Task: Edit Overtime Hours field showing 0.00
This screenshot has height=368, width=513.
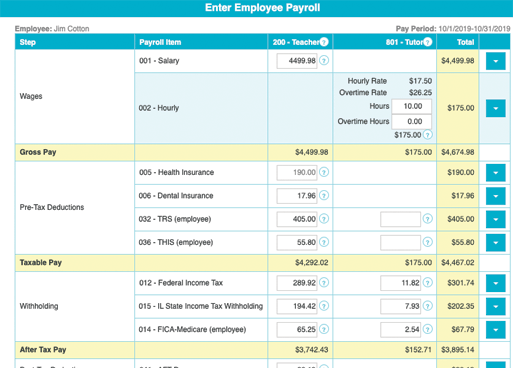Action: coord(412,121)
